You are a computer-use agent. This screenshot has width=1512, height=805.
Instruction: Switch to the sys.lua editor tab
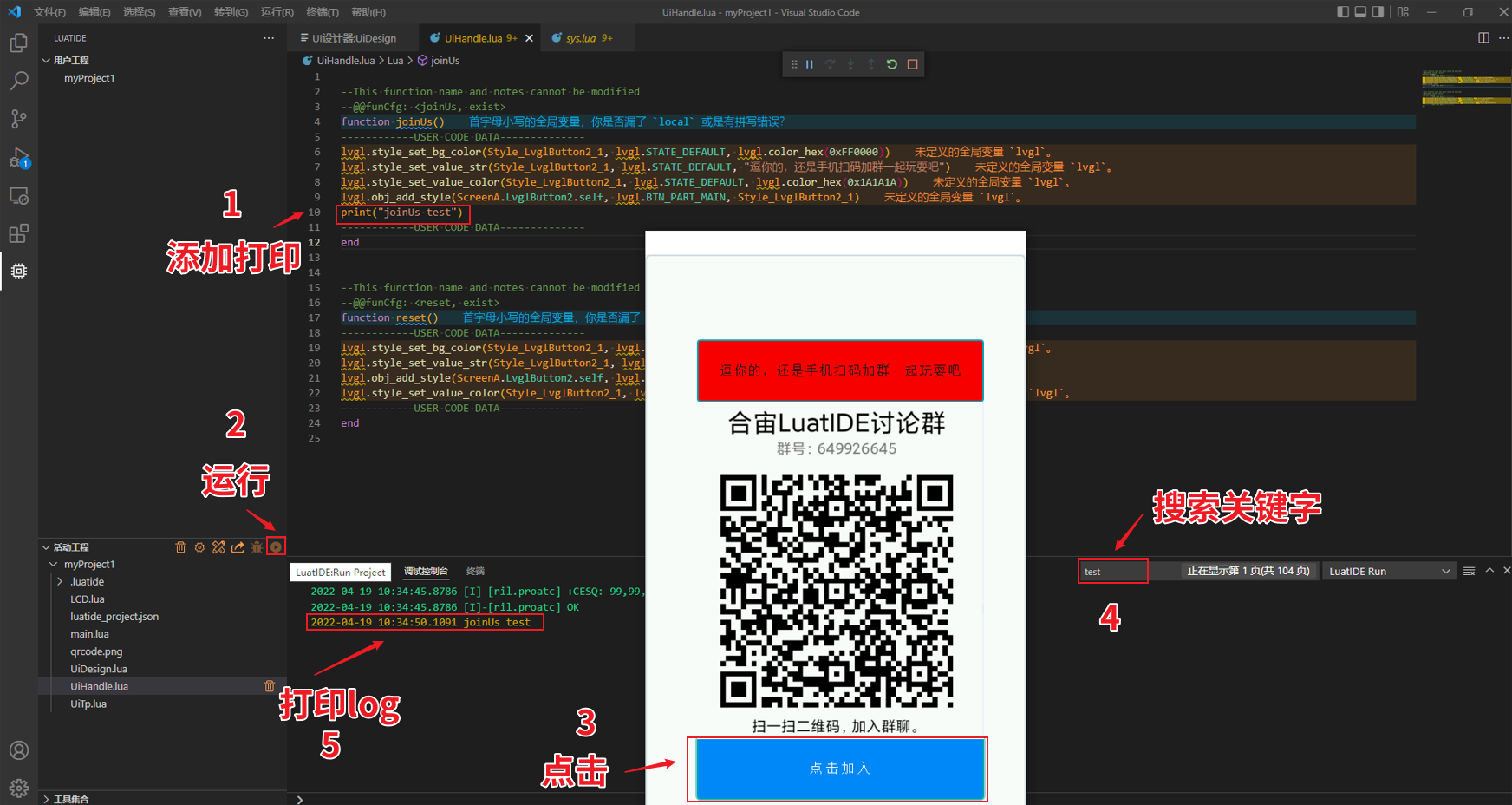pyautogui.click(x=581, y=38)
